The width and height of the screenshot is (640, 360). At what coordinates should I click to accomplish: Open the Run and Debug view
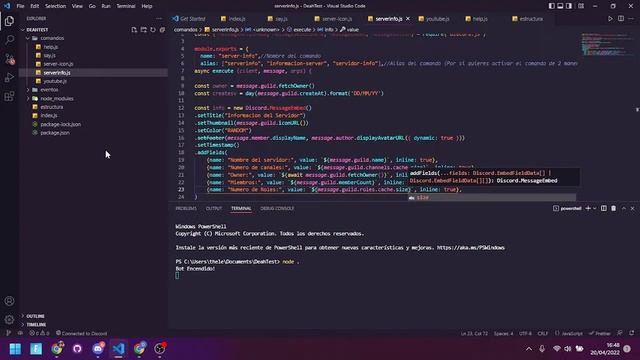point(9,78)
